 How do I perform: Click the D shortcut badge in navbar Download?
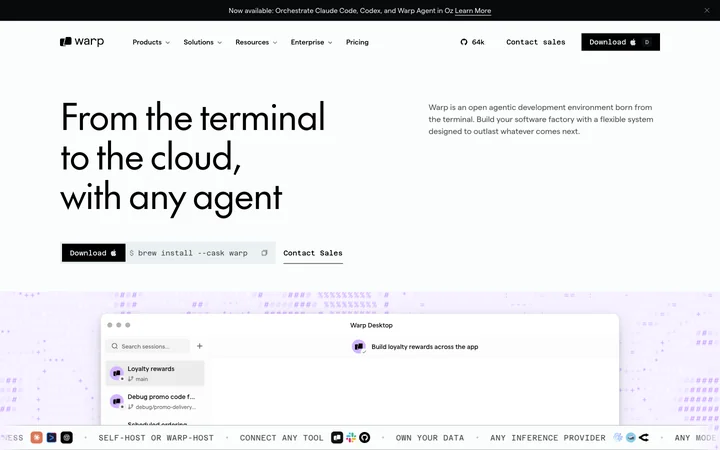coord(647,42)
